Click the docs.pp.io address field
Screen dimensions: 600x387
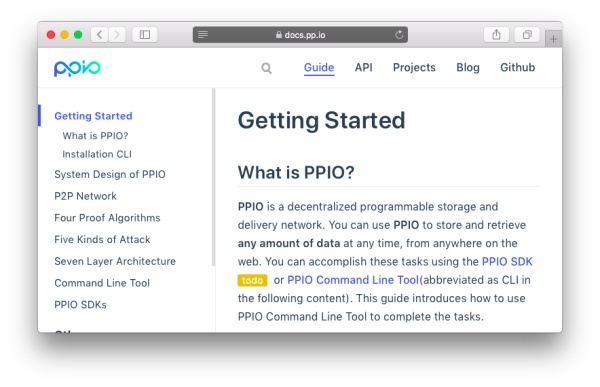(300, 35)
